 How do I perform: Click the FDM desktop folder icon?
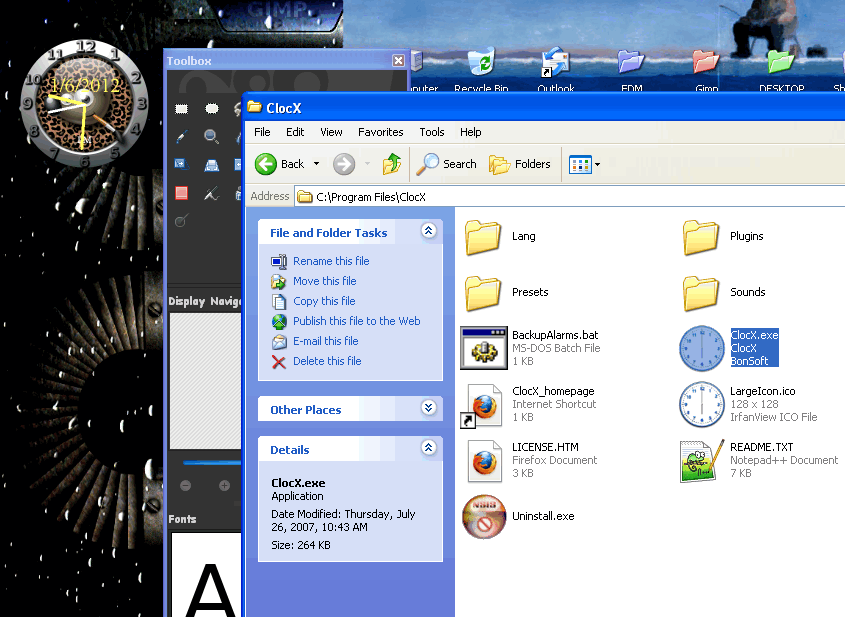point(631,62)
